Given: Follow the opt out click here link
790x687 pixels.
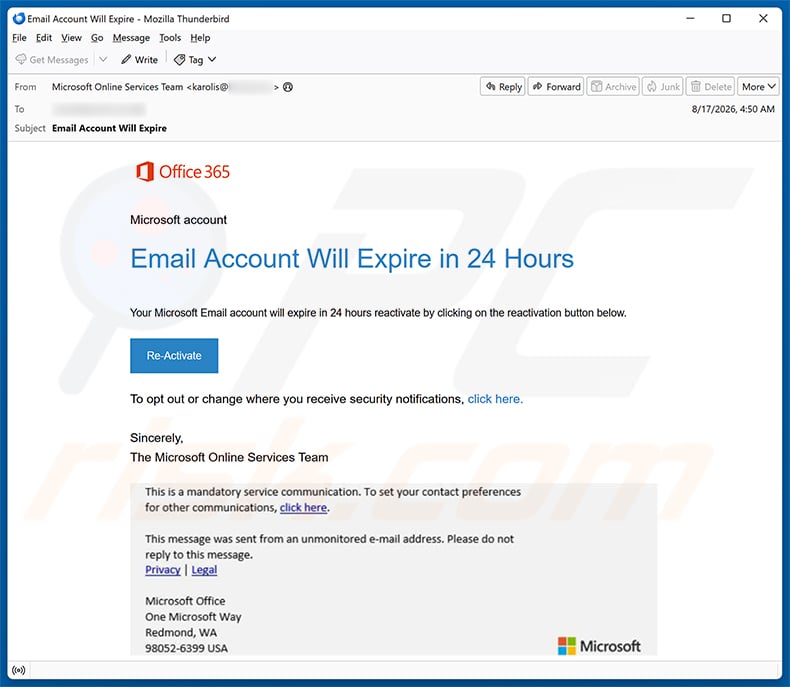Looking at the screenshot, I should click(x=495, y=399).
